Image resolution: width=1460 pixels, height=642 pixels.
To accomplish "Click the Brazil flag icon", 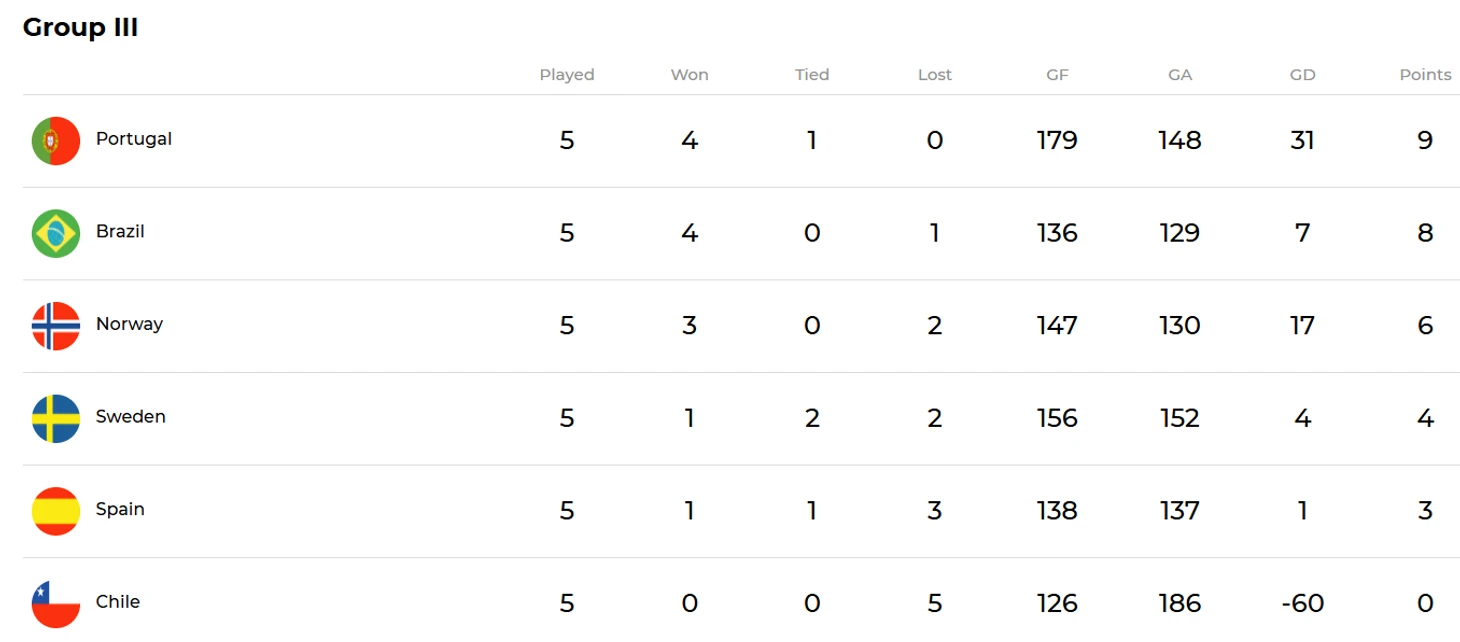I will point(56,233).
